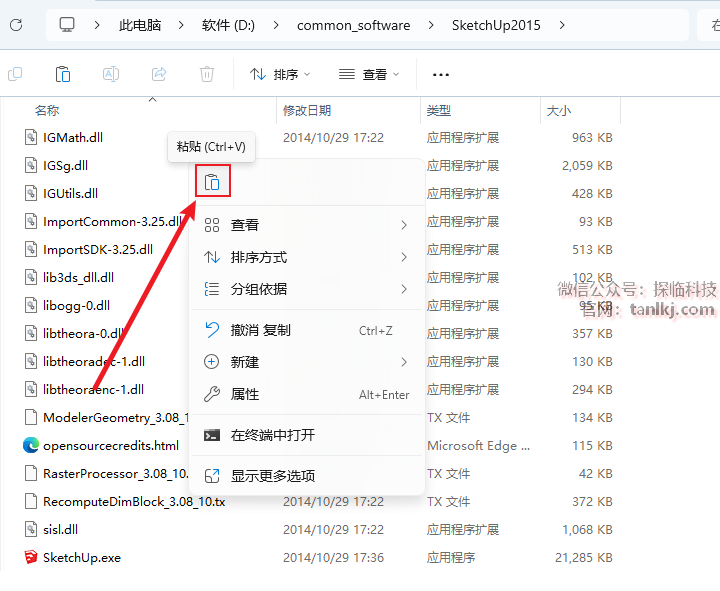The image size is (720, 591).
Task: Click the delete trash icon in toolbar
Action: click(x=207, y=74)
